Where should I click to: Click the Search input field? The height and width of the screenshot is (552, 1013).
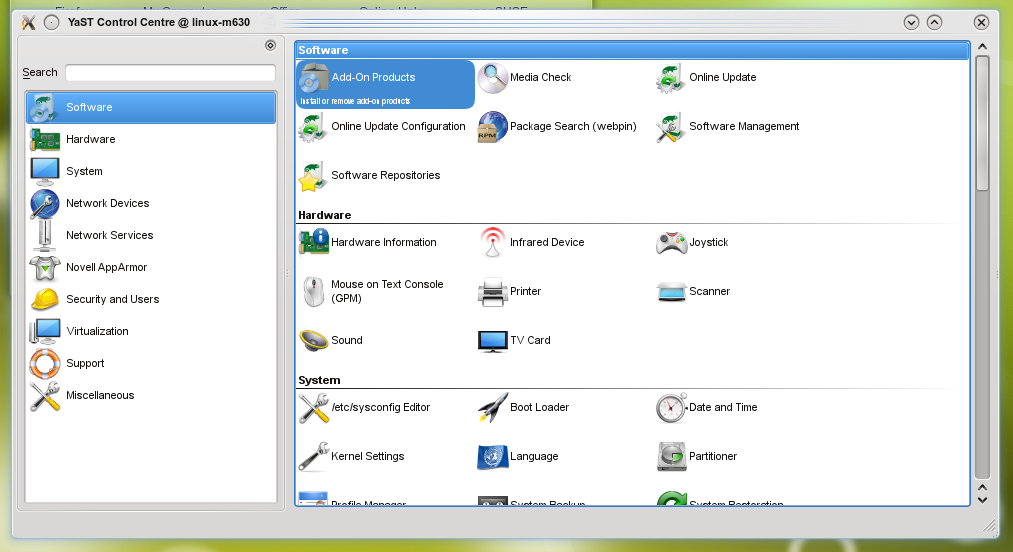pyautogui.click(x=170, y=73)
